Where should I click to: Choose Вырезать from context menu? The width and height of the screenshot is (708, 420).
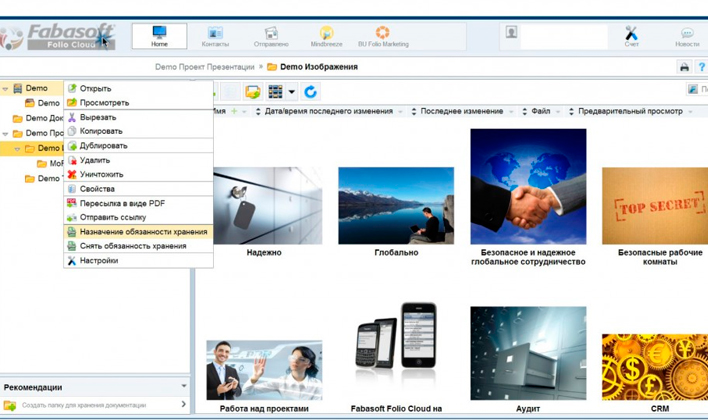[139, 117]
